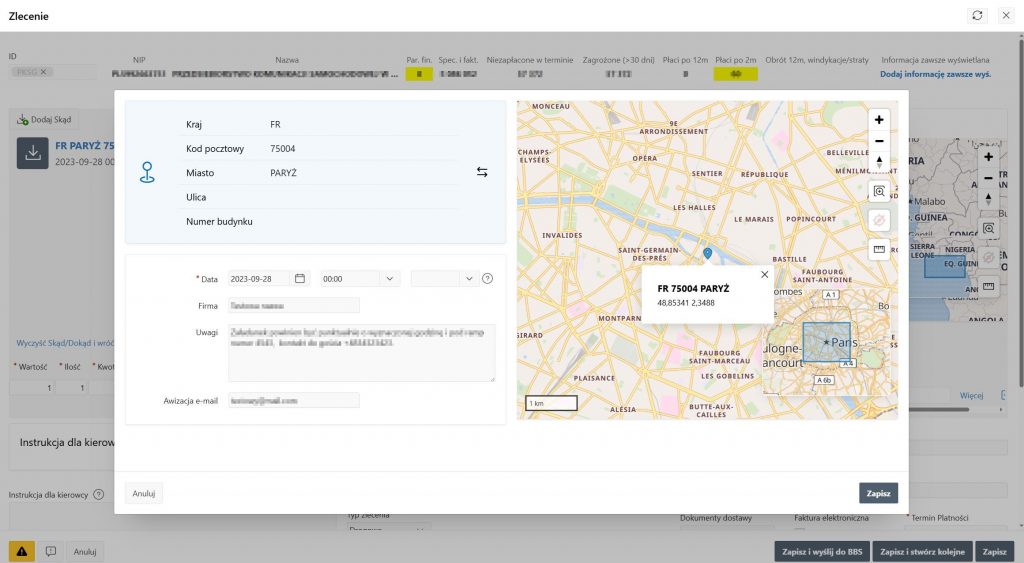The height and width of the screenshot is (563, 1024).
Task: Click the crossed-out compass map icon
Action: tap(879, 220)
